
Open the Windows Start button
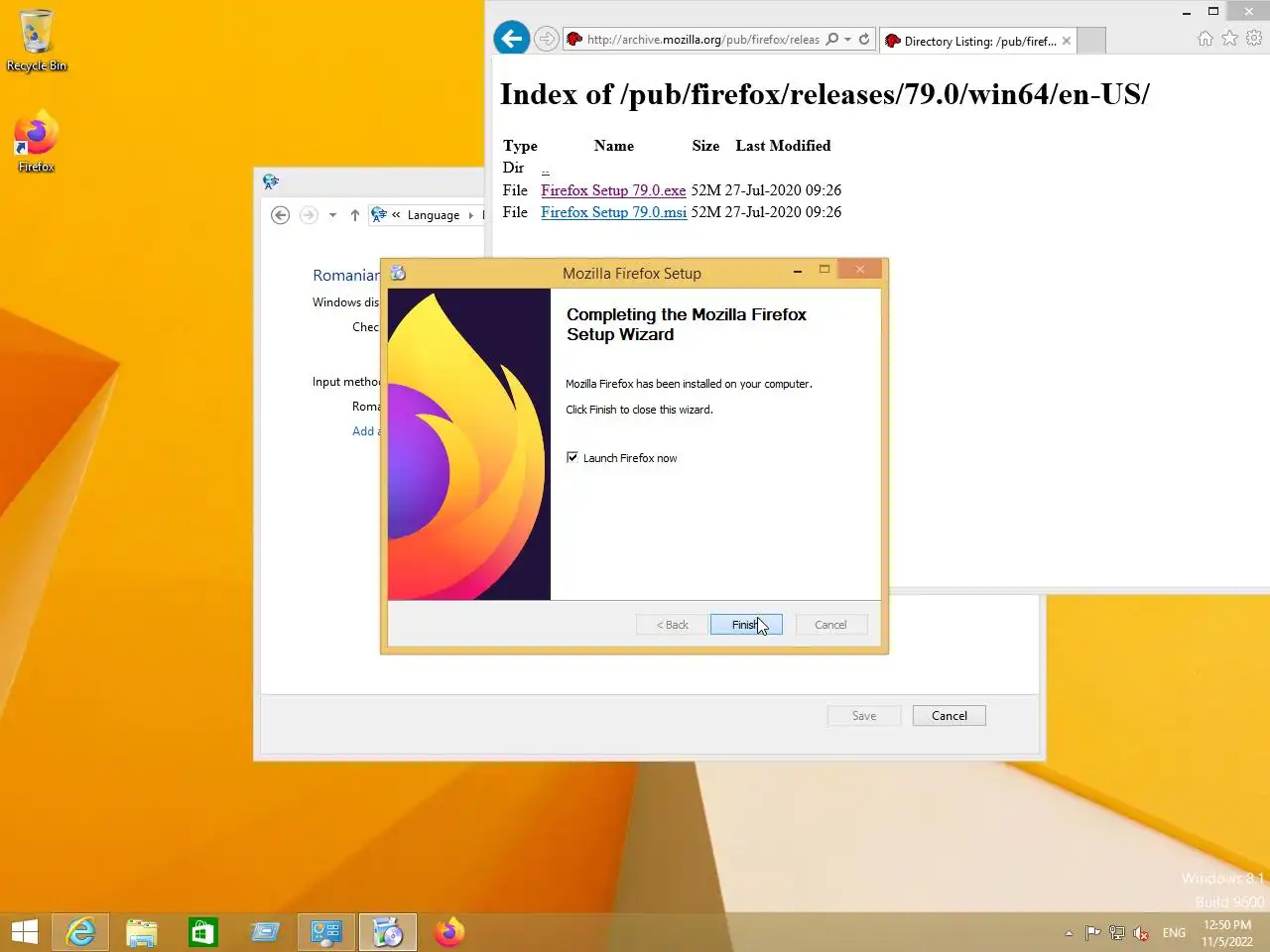[x=25, y=932]
